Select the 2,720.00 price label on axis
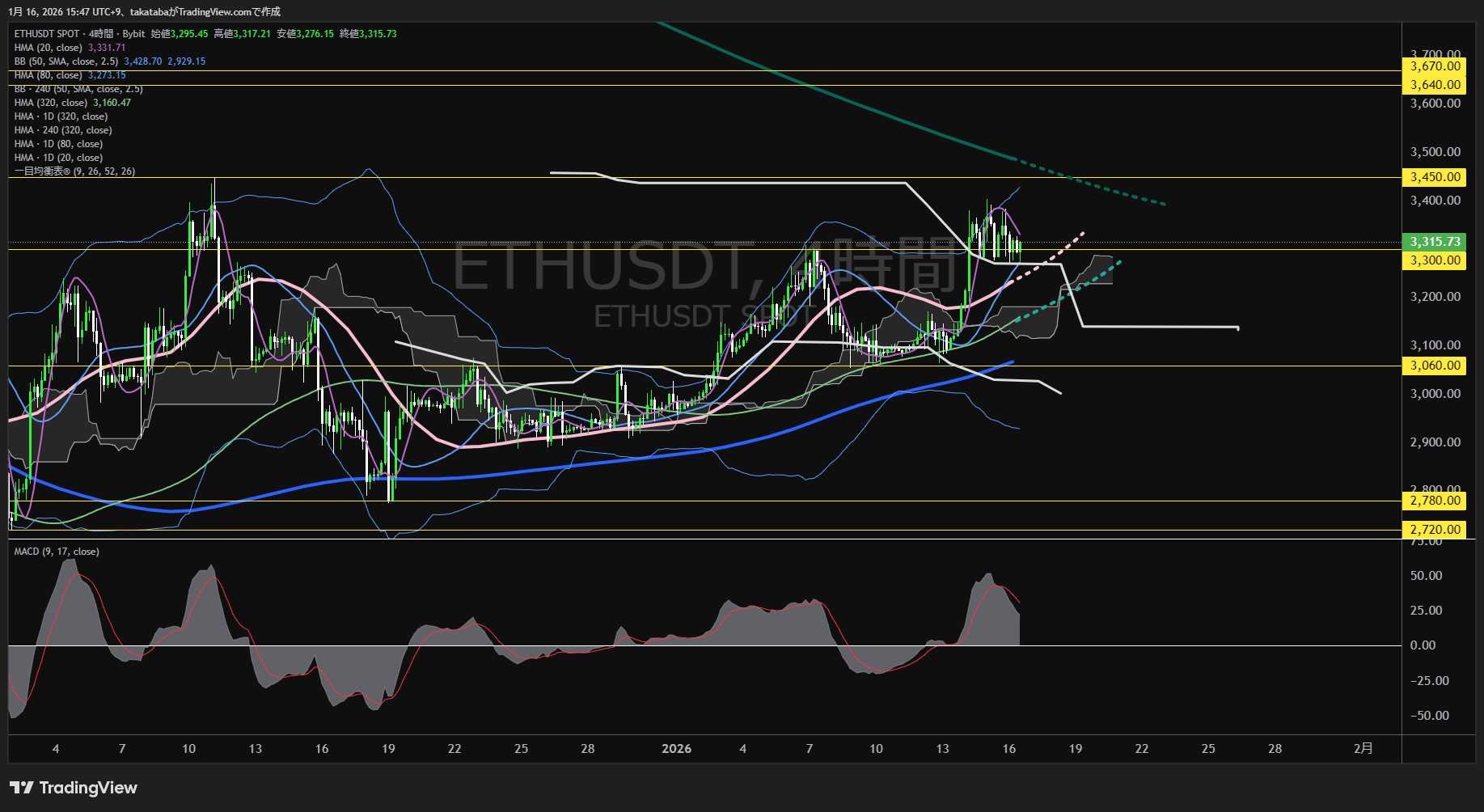1484x812 pixels. [x=1435, y=530]
